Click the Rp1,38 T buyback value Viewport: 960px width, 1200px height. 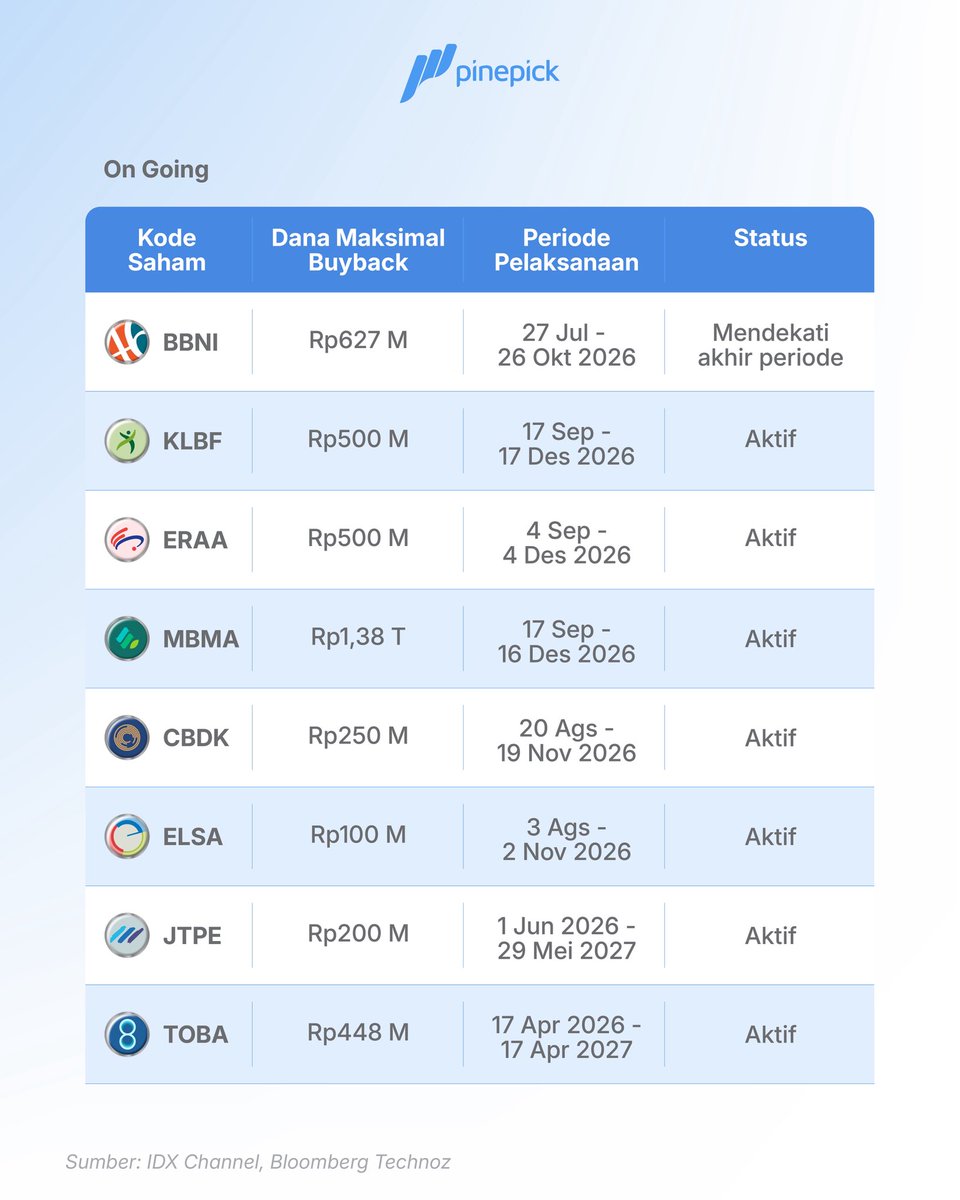(x=358, y=637)
